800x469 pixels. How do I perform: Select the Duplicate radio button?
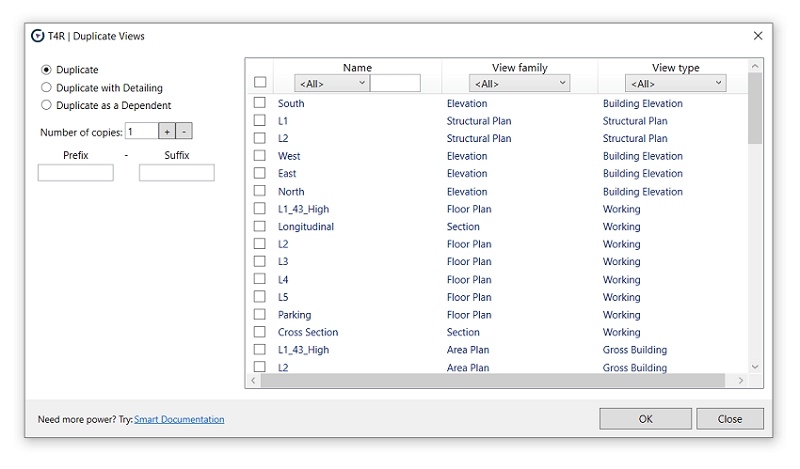coord(46,70)
